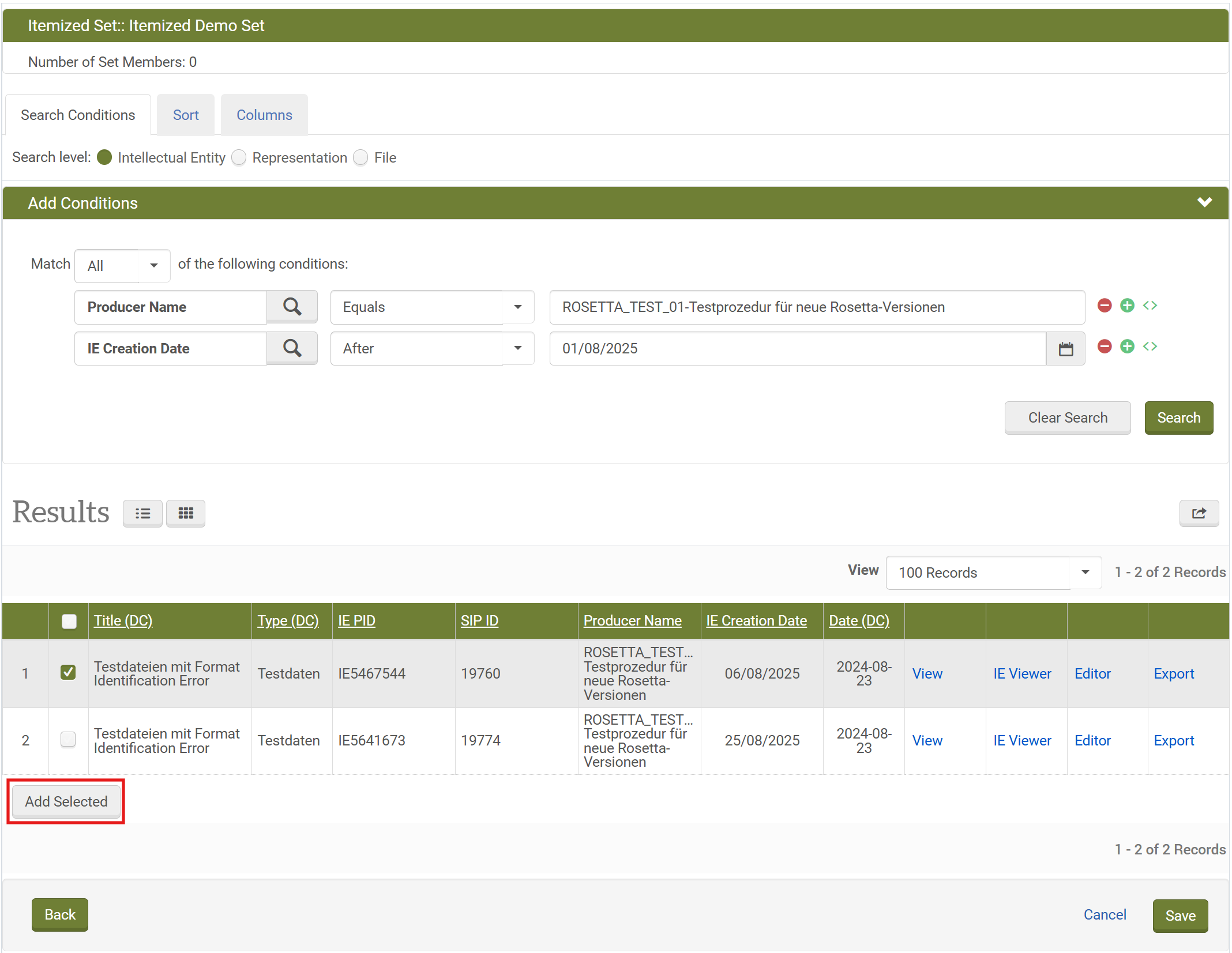The height and width of the screenshot is (953, 1232).
Task: Select the Representation search level
Action: click(x=239, y=157)
